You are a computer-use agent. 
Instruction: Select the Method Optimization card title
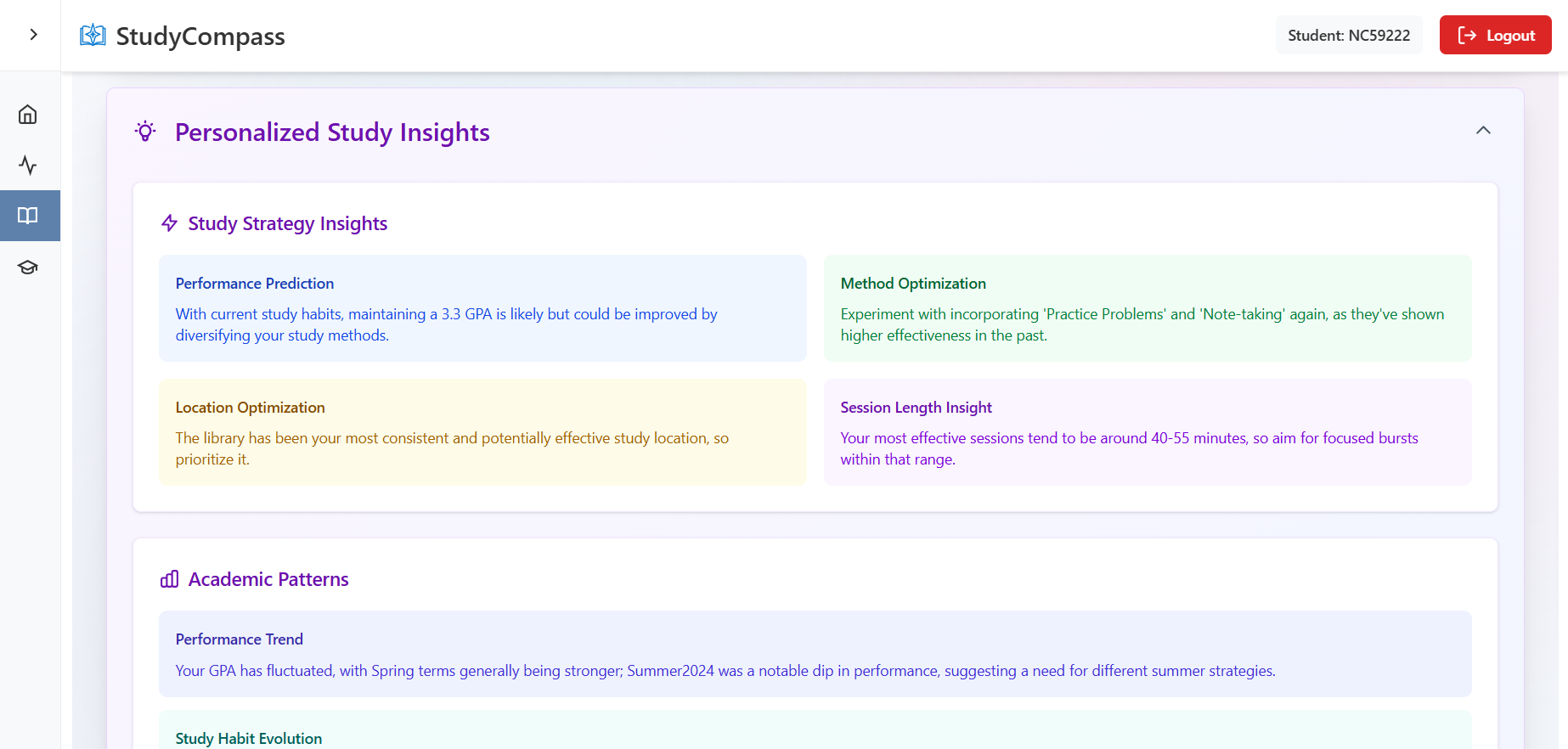tap(913, 284)
